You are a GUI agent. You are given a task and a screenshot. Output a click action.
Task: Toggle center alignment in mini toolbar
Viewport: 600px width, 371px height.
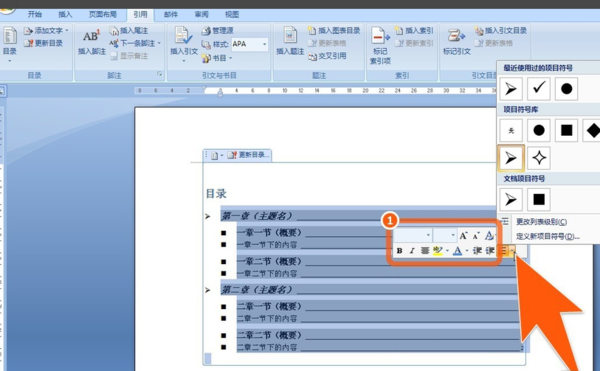point(424,251)
